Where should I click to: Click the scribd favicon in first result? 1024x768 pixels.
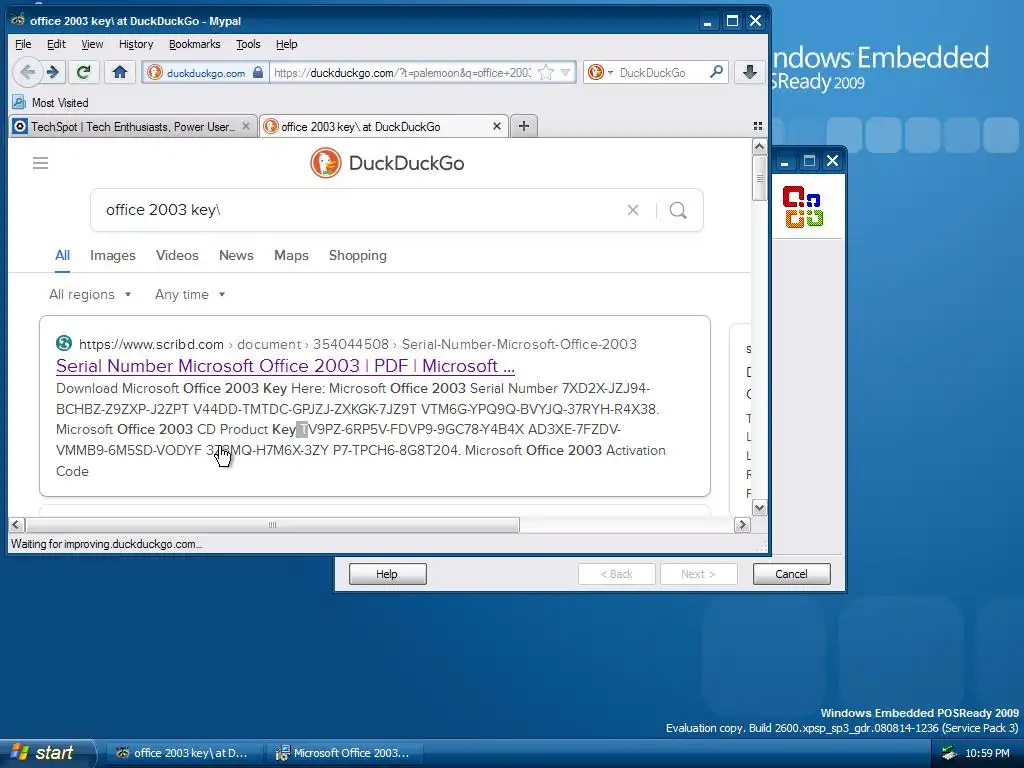(64, 344)
